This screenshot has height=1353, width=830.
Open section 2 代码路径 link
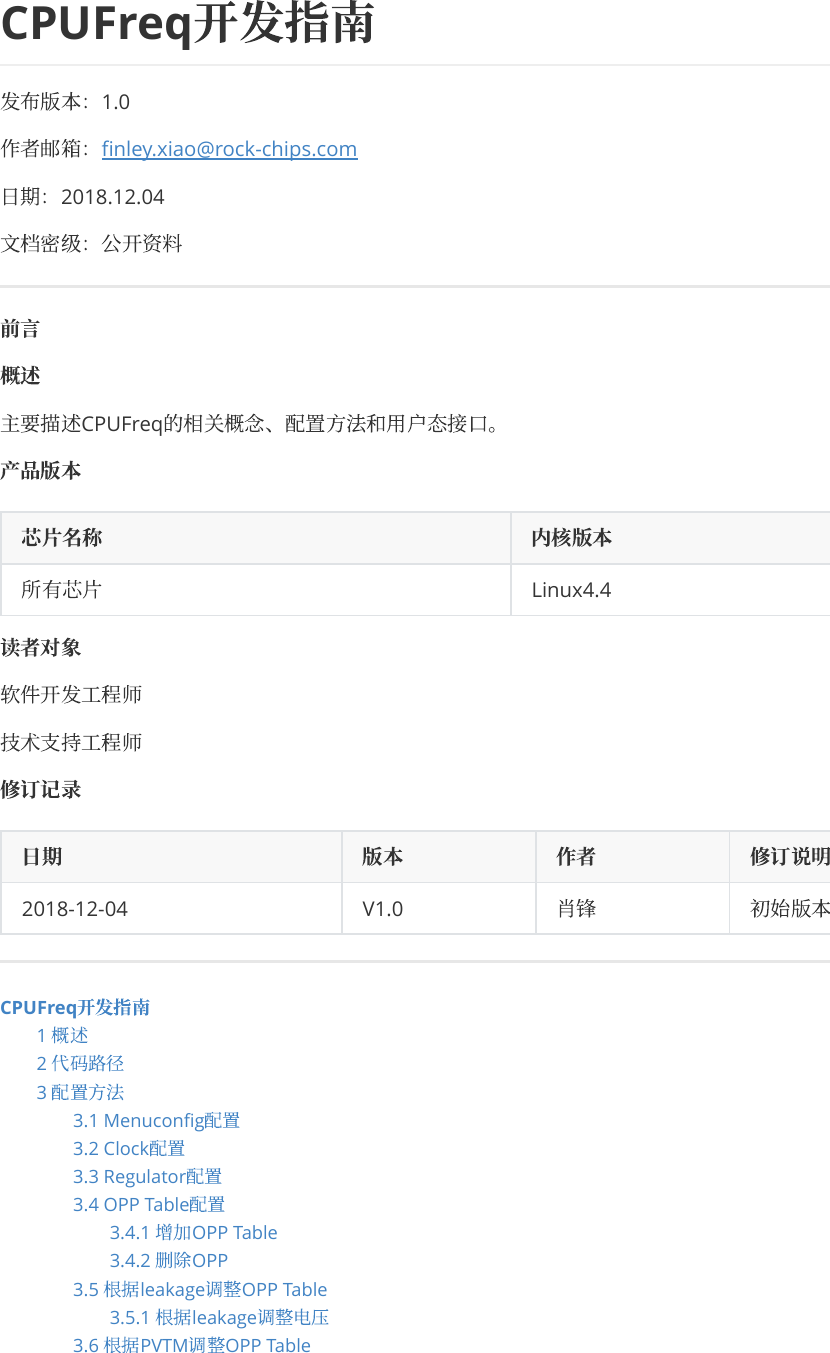click(x=80, y=1063)
